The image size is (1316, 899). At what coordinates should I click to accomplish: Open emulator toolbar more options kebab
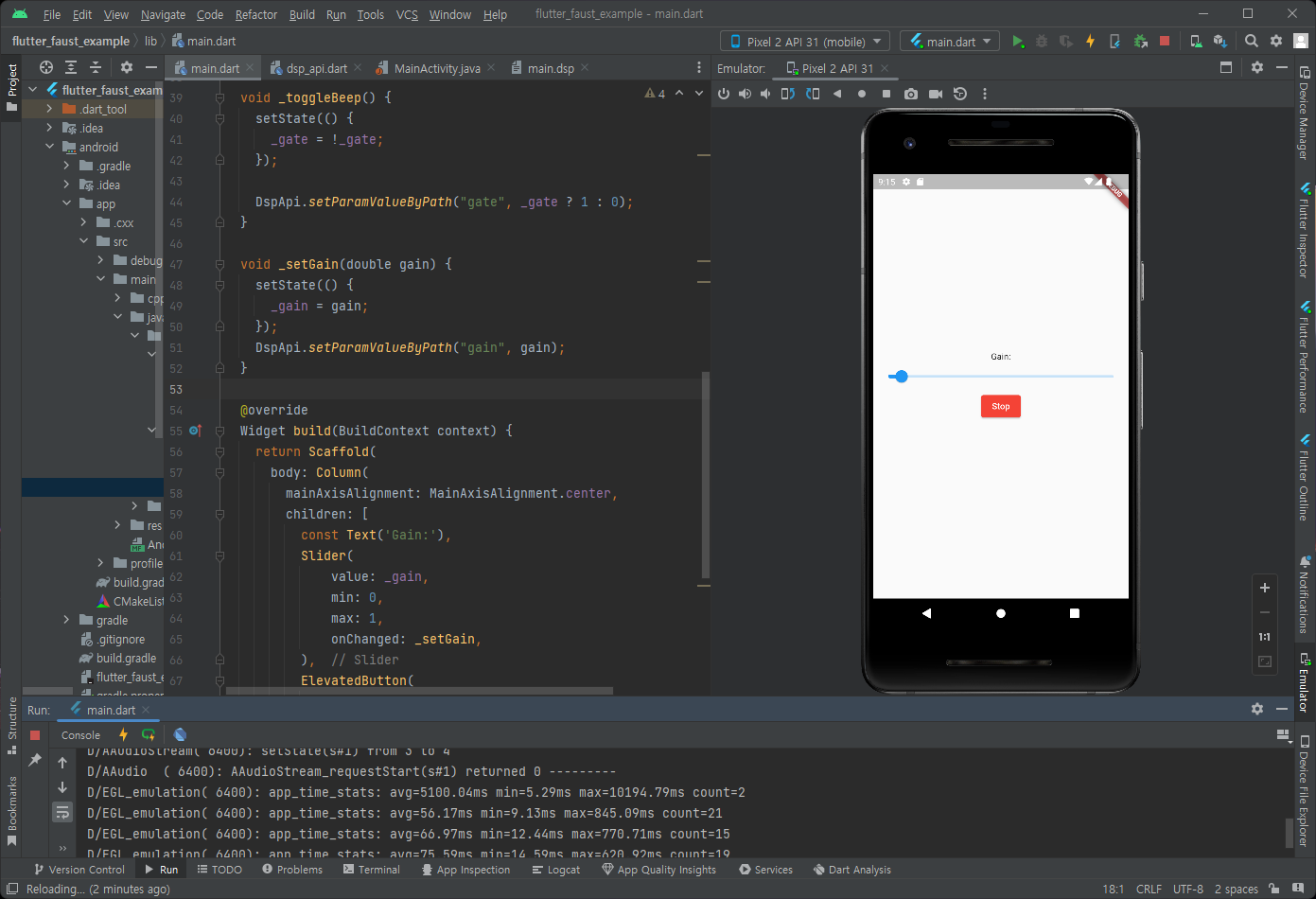coord(985,94)
